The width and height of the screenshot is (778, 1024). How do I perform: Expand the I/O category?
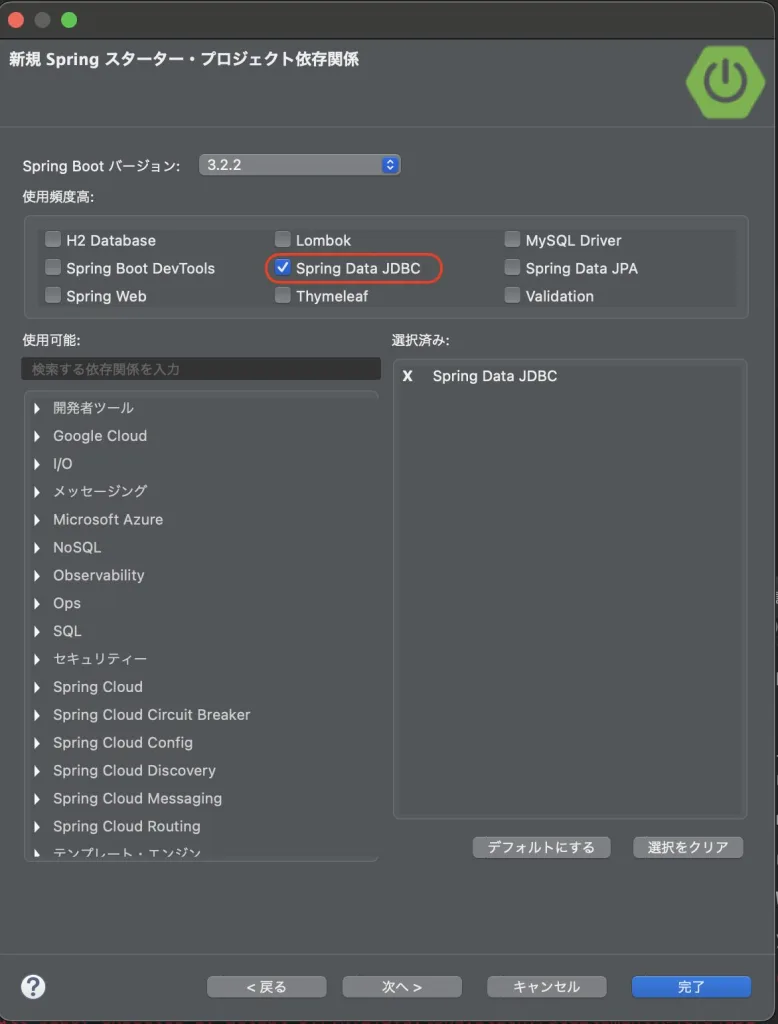click(x=37, y=464)
